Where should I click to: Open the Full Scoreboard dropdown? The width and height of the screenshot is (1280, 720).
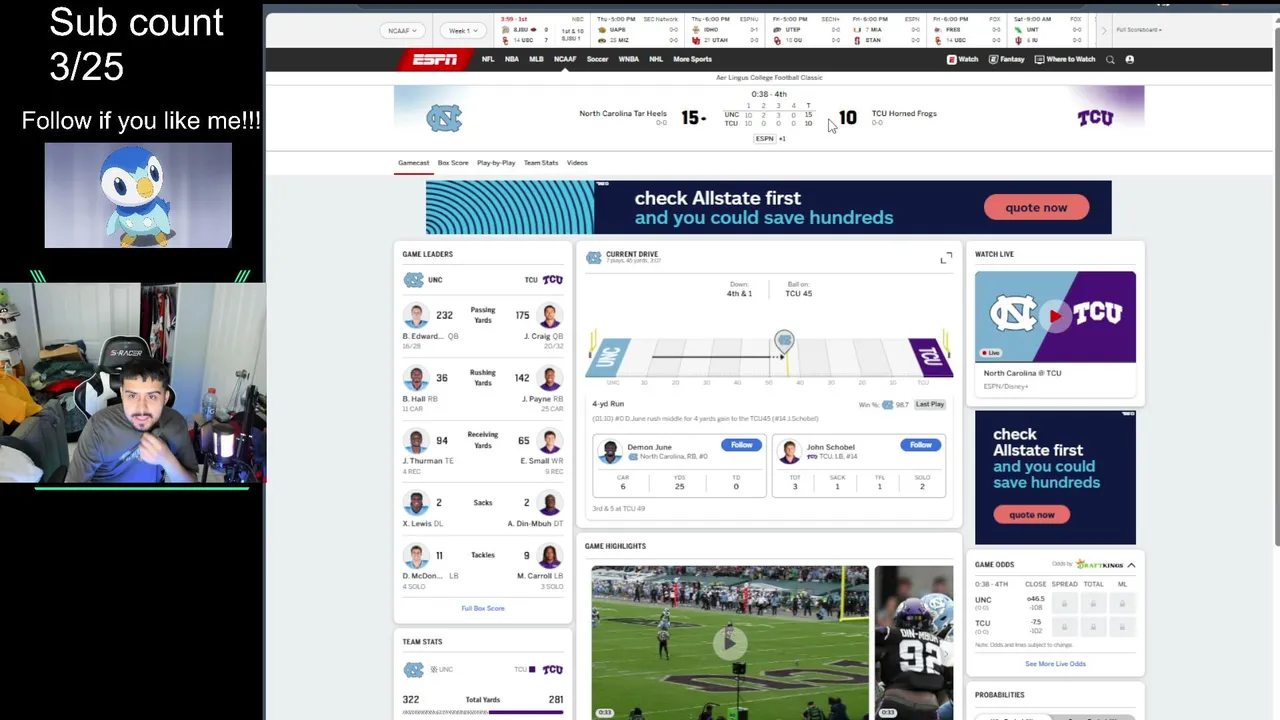(x=1139, y=30)
